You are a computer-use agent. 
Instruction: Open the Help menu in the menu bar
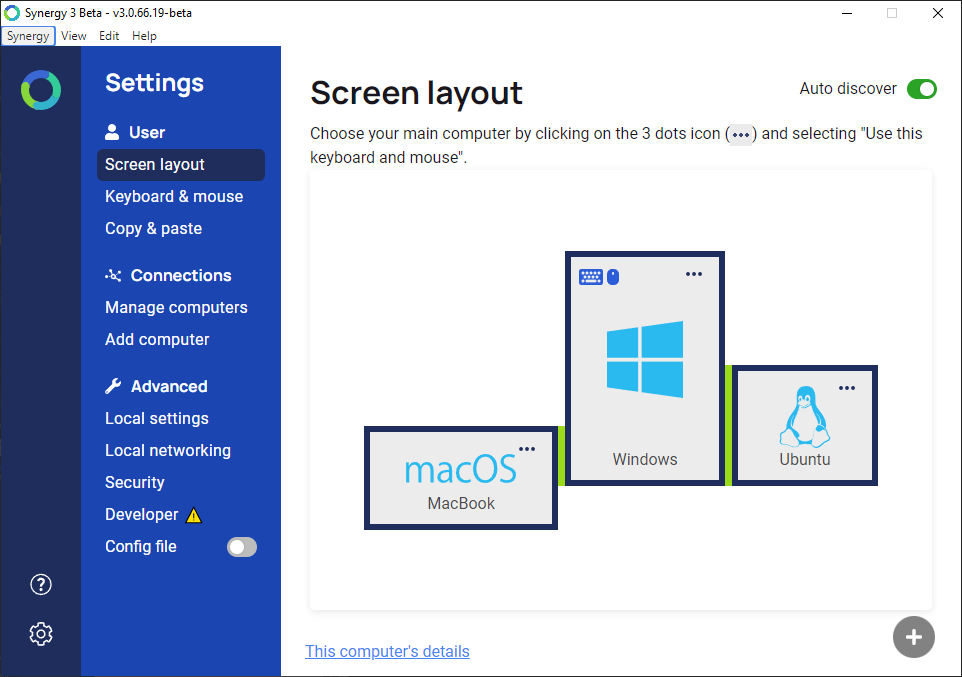click(x=144, y=36)
